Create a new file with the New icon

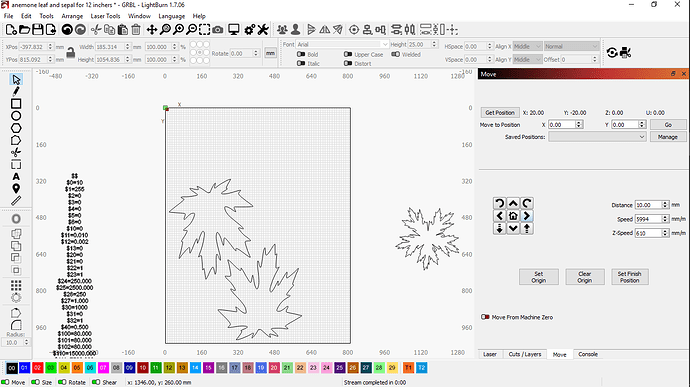click(x=11, y=29)
